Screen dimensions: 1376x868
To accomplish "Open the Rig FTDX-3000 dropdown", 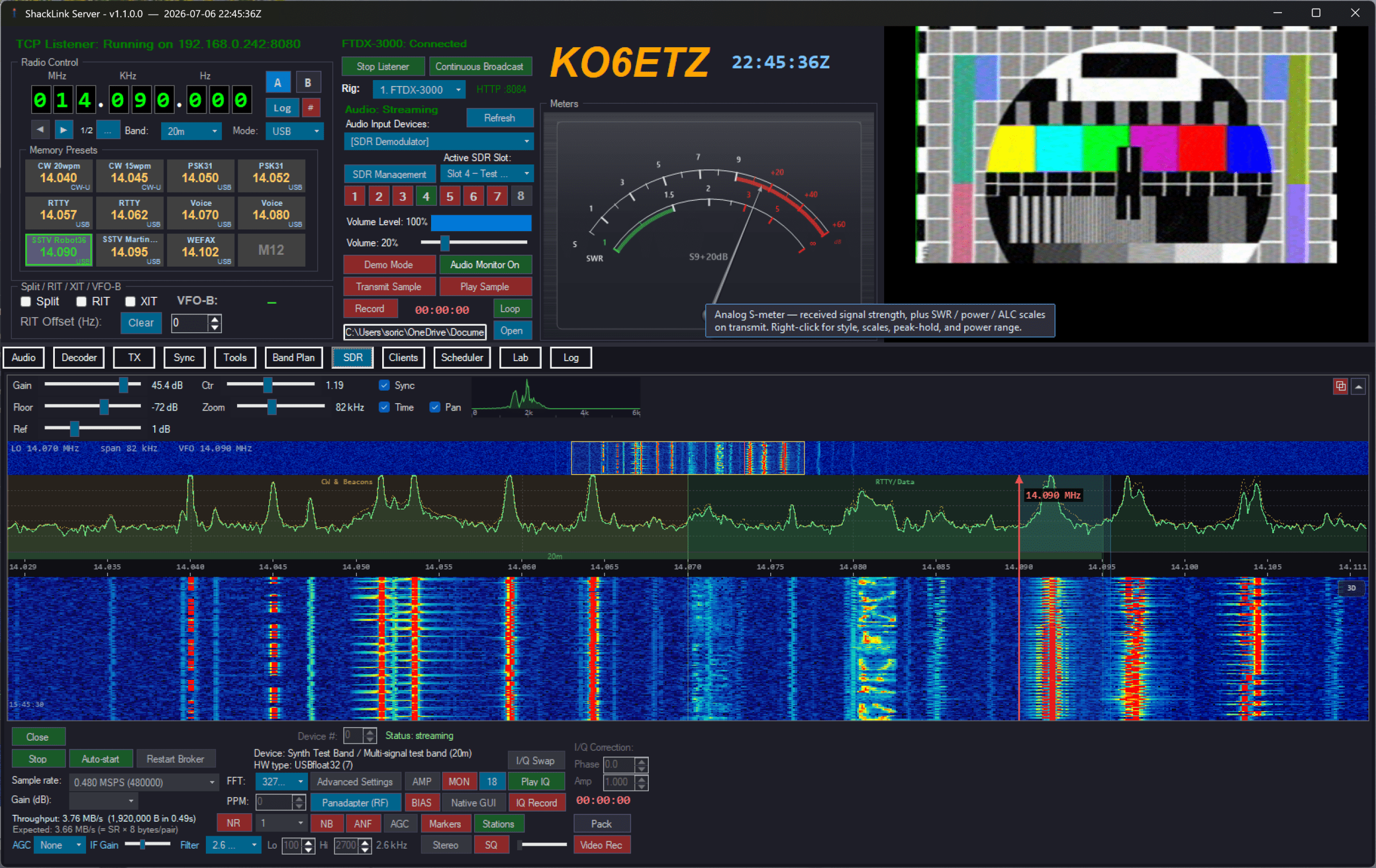I will pos(419,90).
